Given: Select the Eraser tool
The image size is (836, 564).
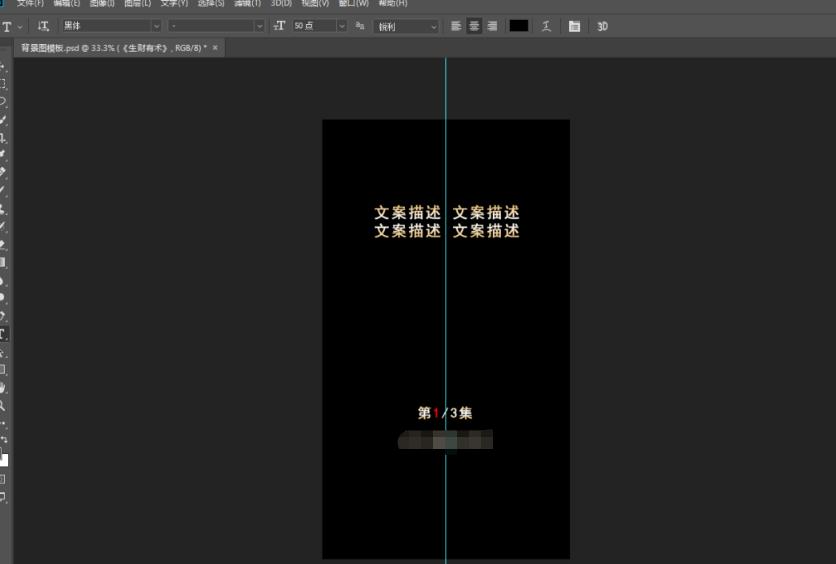Looking at the screenshot, I should pos(3,244).
